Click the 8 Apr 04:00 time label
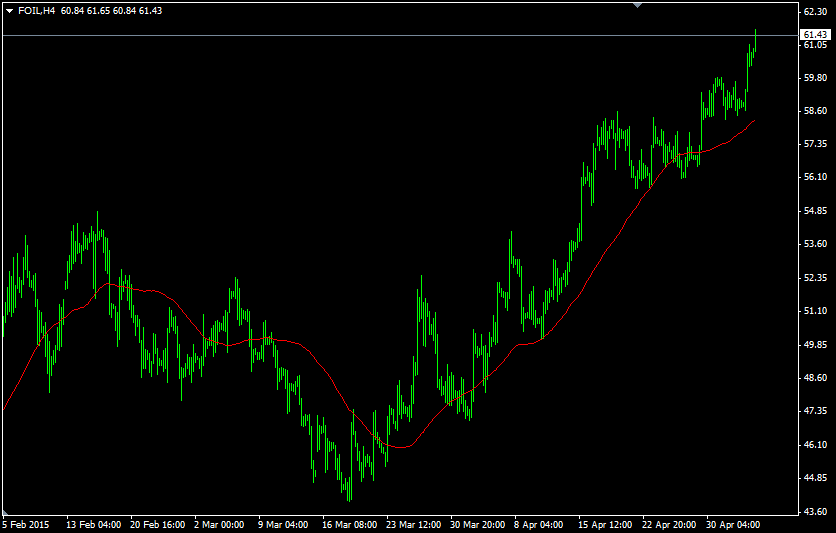This screenshot has height=533, width=836. pos(539,525)
